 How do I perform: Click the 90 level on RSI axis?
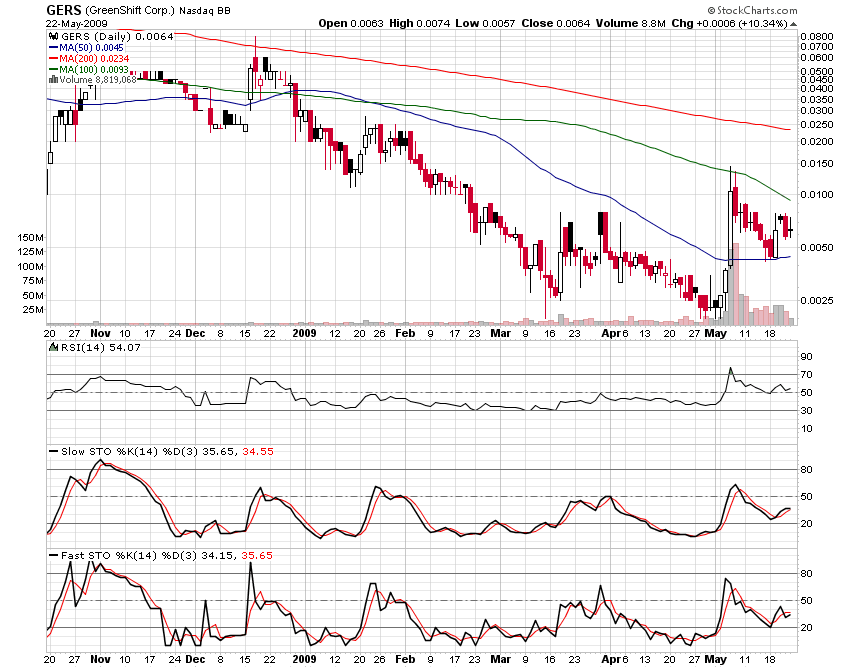[807, 356]
